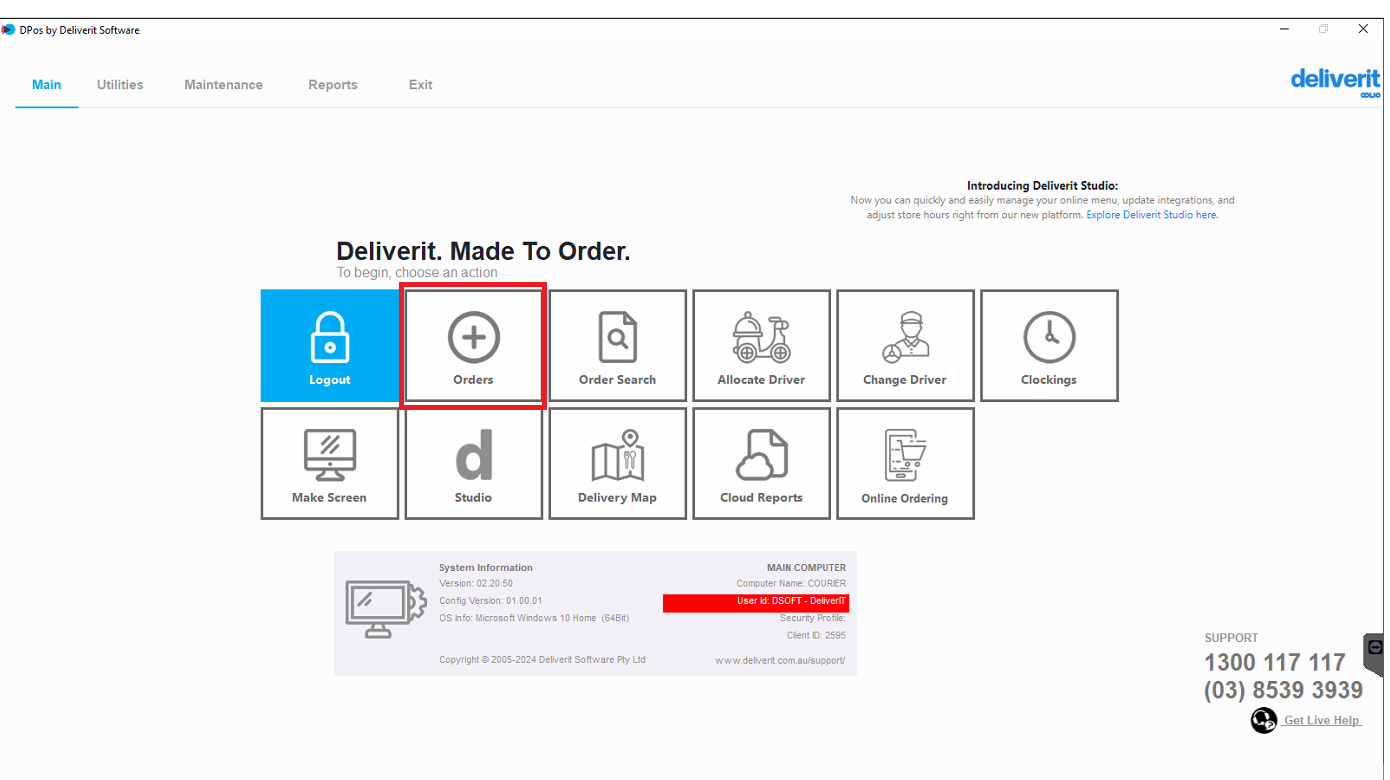1390x780 pixels.
Task: Switch to the Main tab
Action: pyautogui.click(x=47, y=85)
